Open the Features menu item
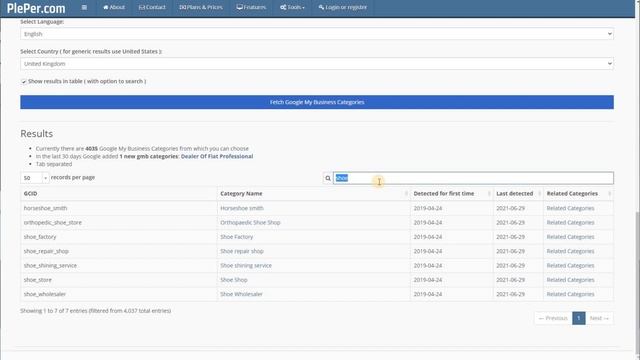The image size is (640, 360). point(251,7)
